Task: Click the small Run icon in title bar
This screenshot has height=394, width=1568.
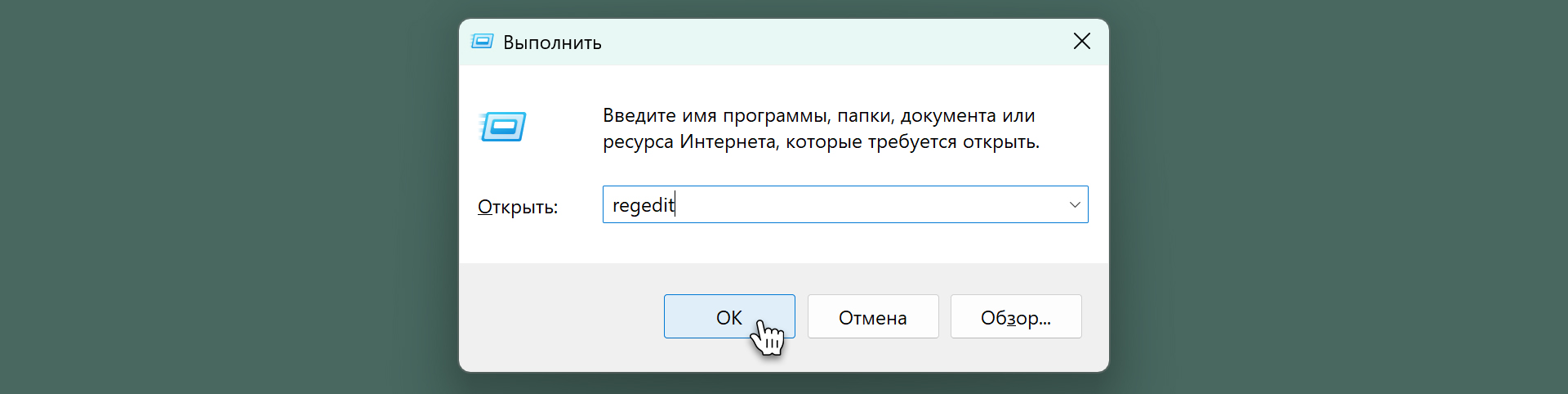Action: pos(483,42)
